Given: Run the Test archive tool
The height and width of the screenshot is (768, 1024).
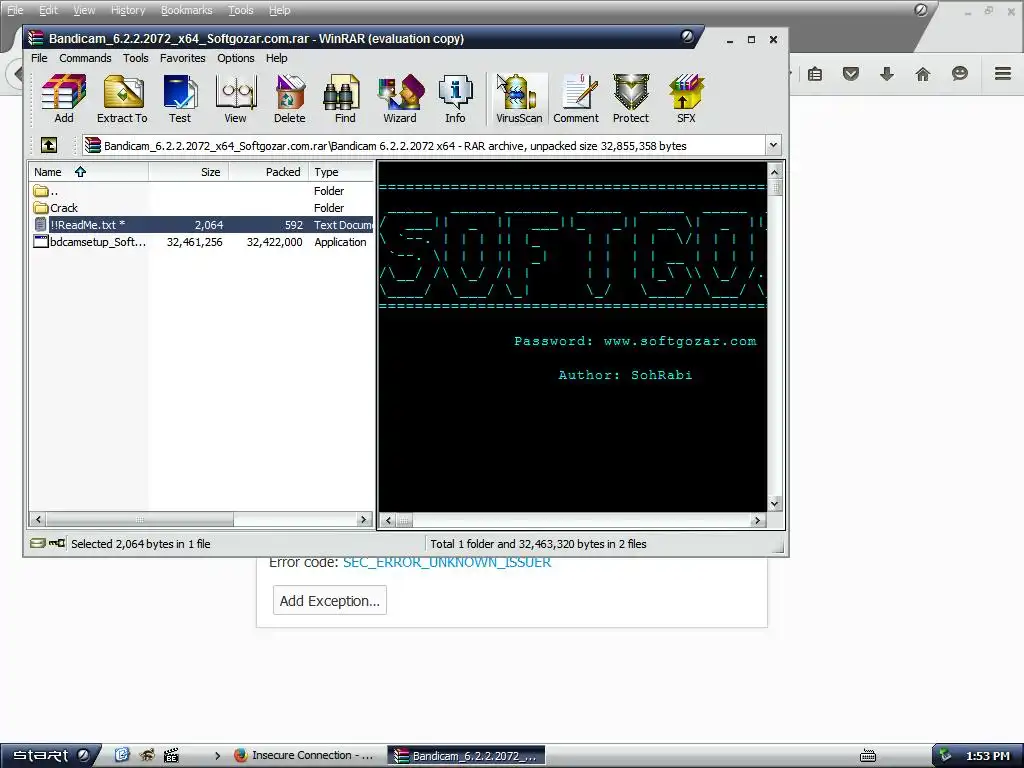Looking at the screenshot, I should (180, 99).
